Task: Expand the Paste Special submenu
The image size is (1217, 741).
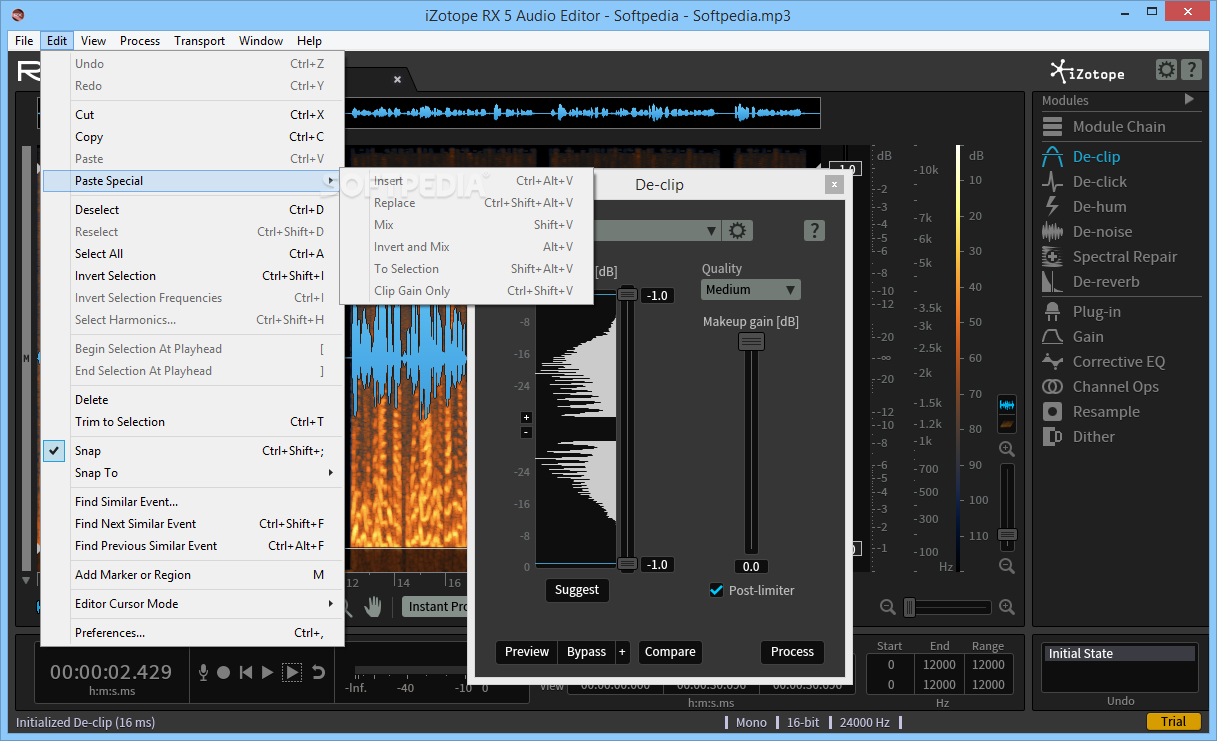Action: (x=192, y=181)
